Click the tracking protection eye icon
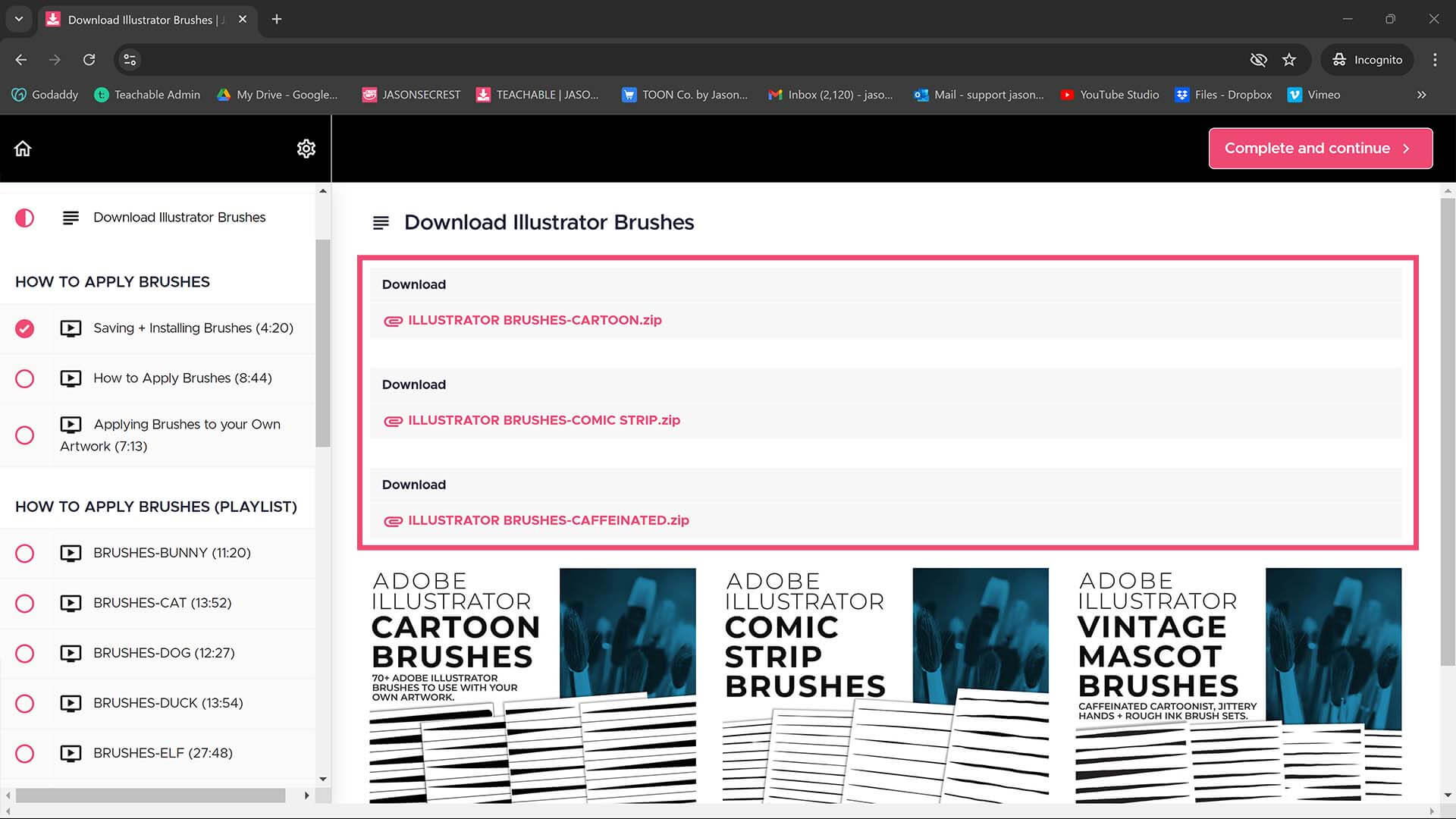The height and width of the screenshot is (819, 1456). click(x=1258, y=60)
